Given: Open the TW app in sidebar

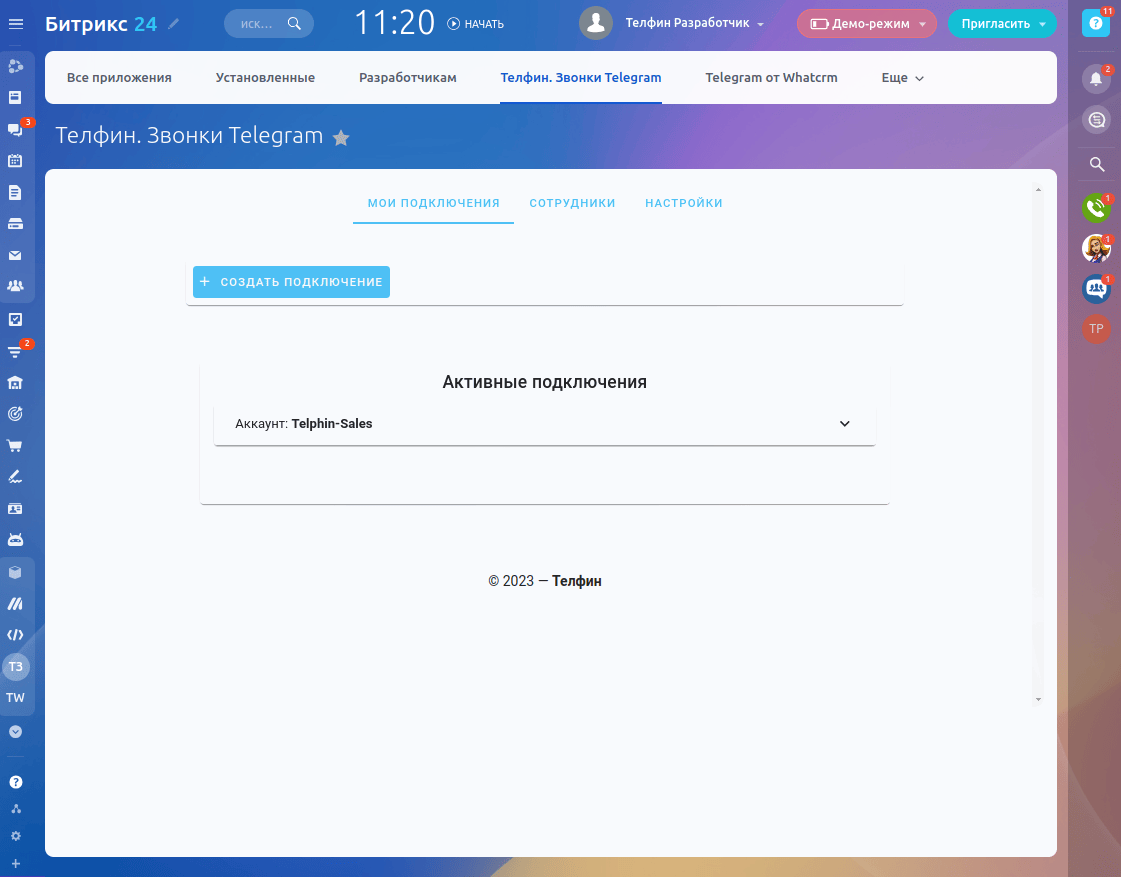Looking at the screenshot, I should click(x=15, y=698).
